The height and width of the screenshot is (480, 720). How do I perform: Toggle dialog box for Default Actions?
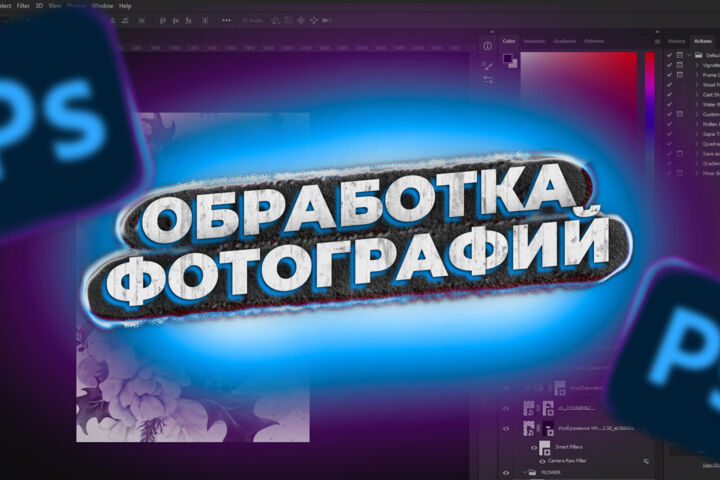coord(680,55)
